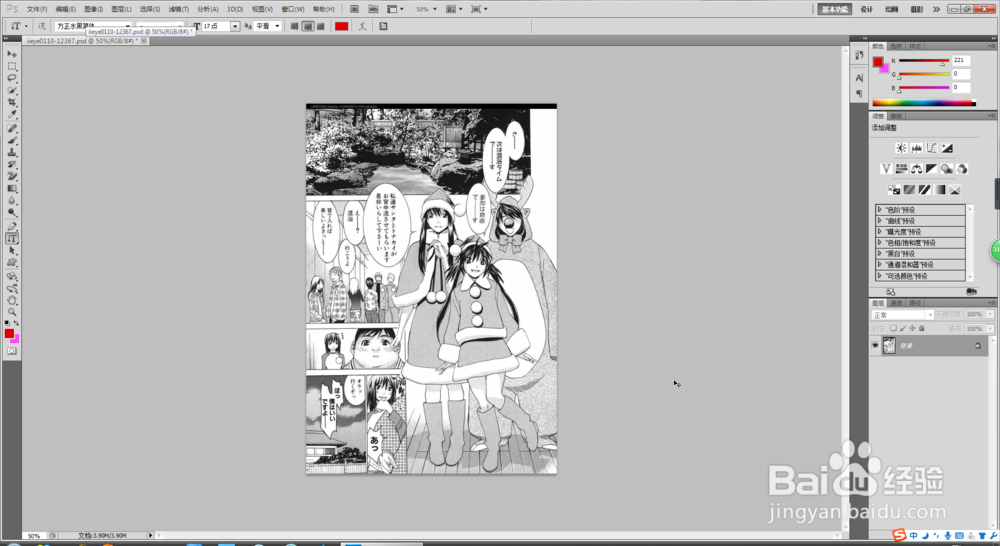
Task: Select the Pen tool
Action: 12,226
